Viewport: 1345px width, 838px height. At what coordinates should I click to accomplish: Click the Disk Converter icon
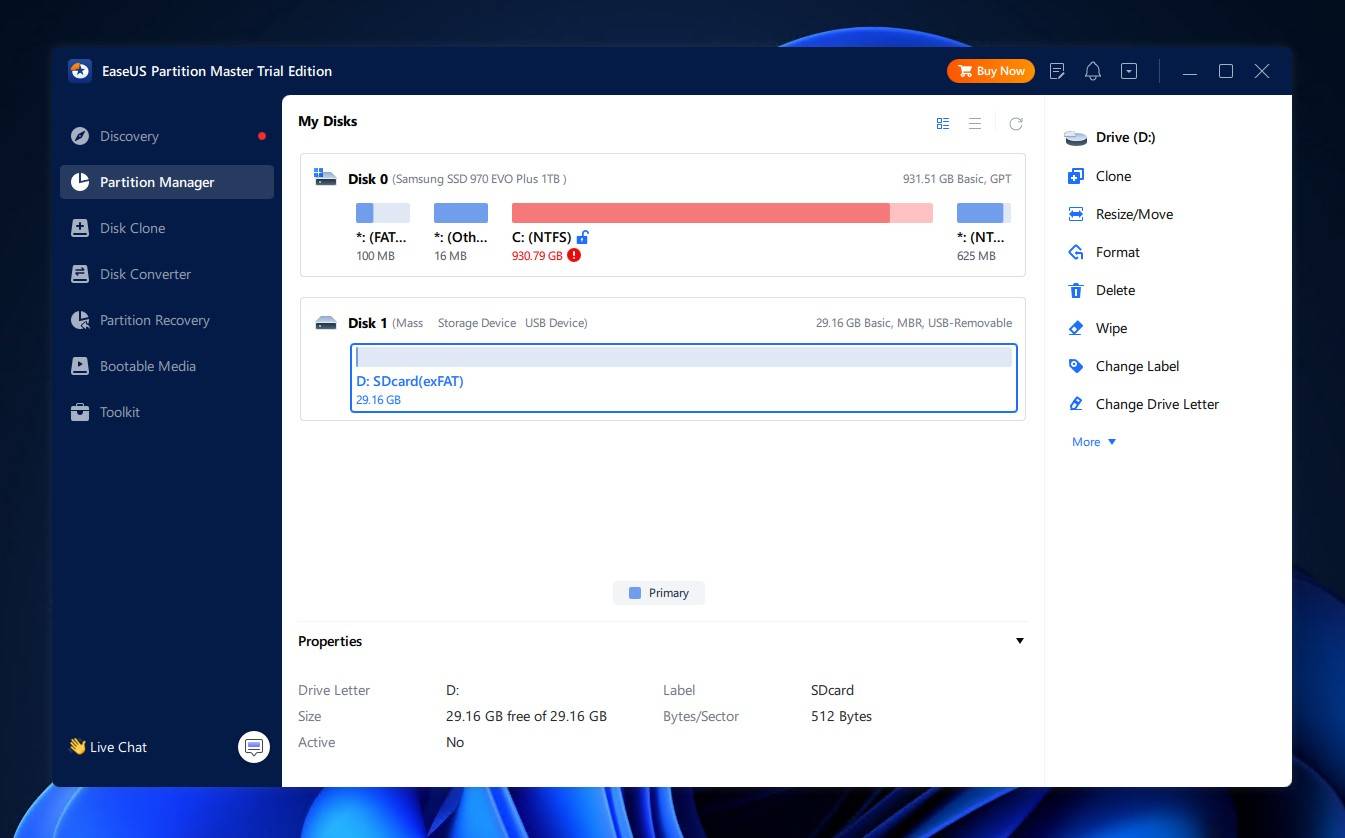tap(80, 274)
